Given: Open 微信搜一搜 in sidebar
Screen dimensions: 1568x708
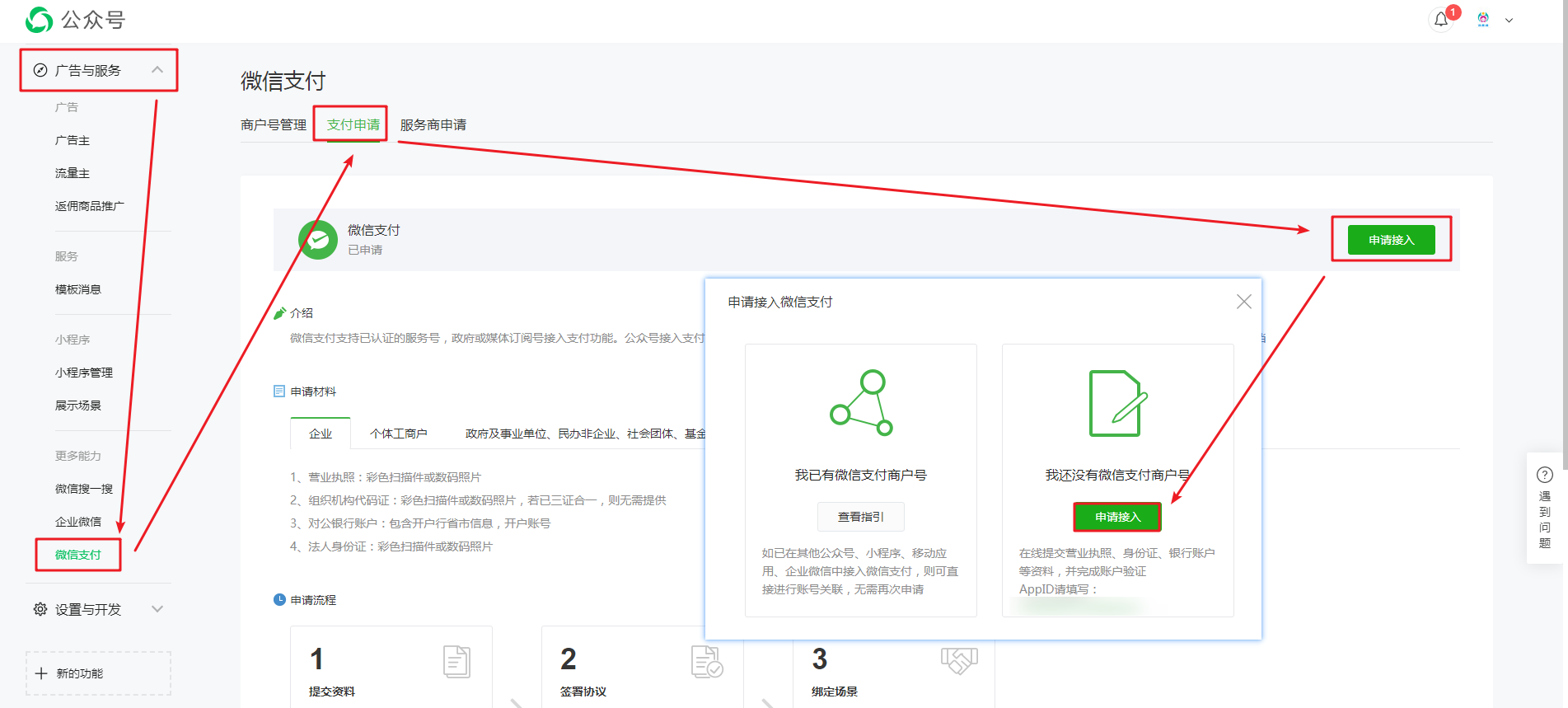Looking at the screenshot, I should click(x=84, y=489).
